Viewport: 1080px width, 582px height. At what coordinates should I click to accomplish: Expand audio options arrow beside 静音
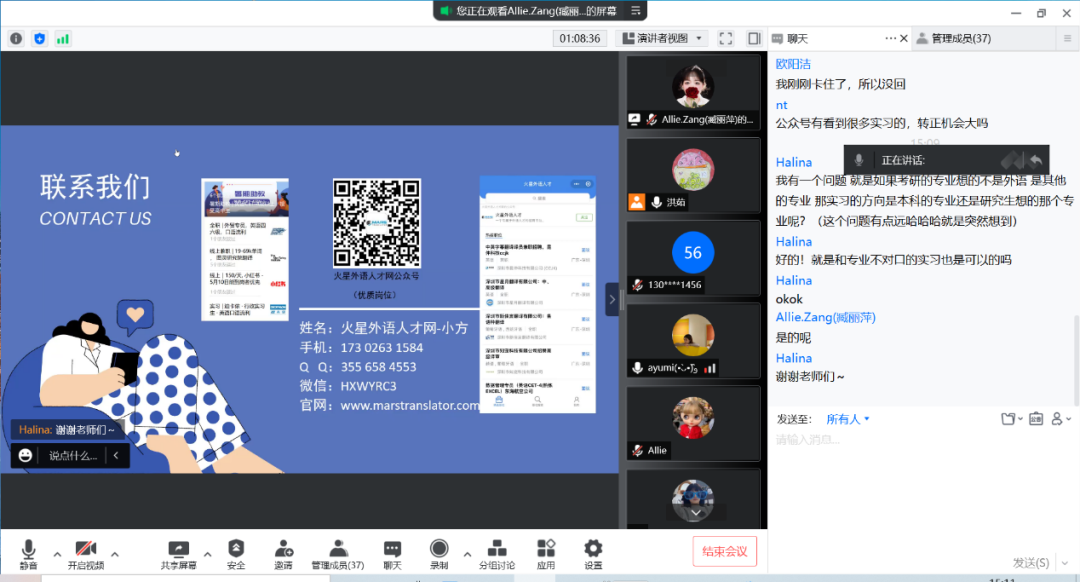coord(57,553)
